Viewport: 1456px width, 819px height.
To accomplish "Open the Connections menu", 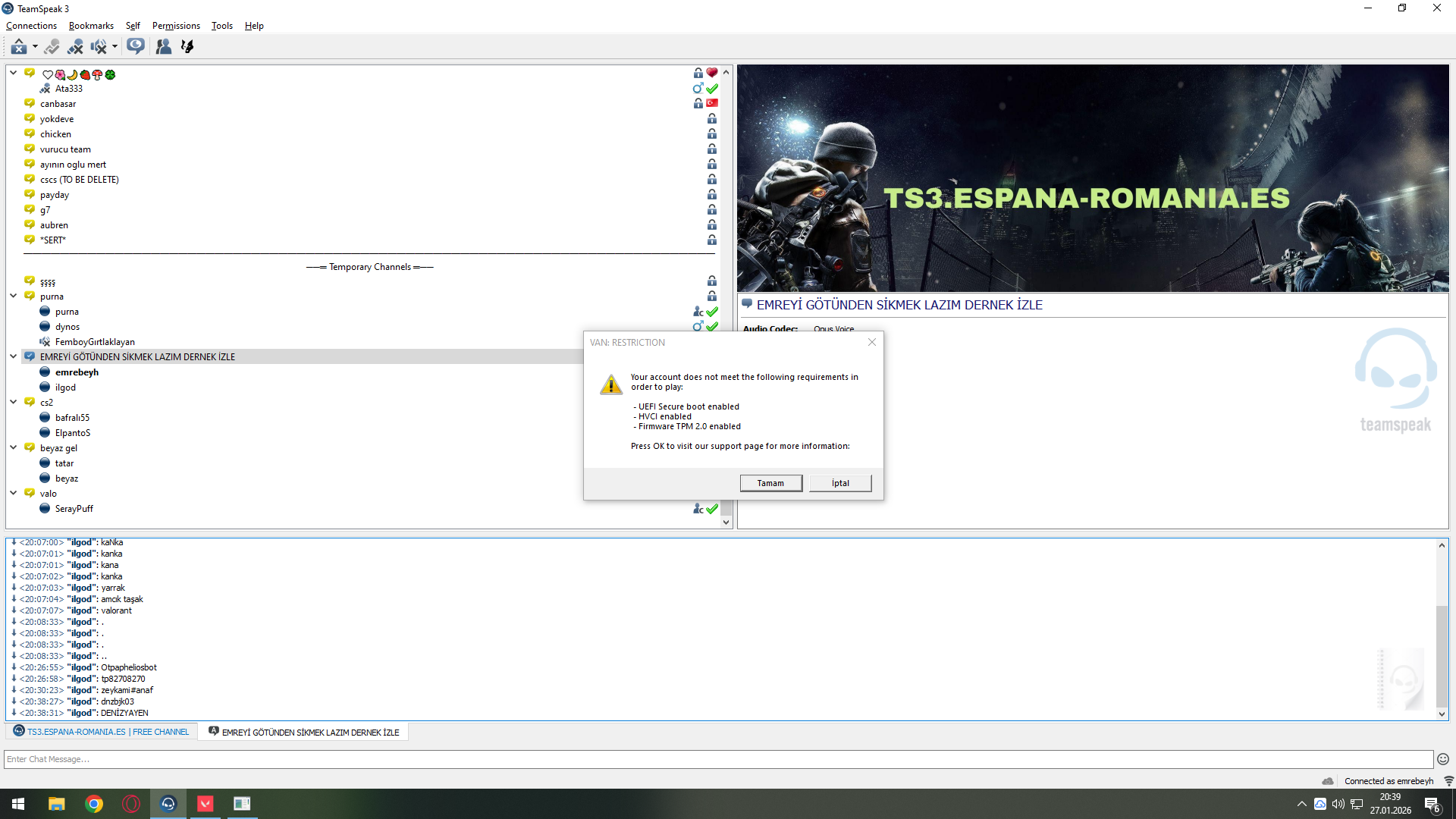I will (31, 26).
